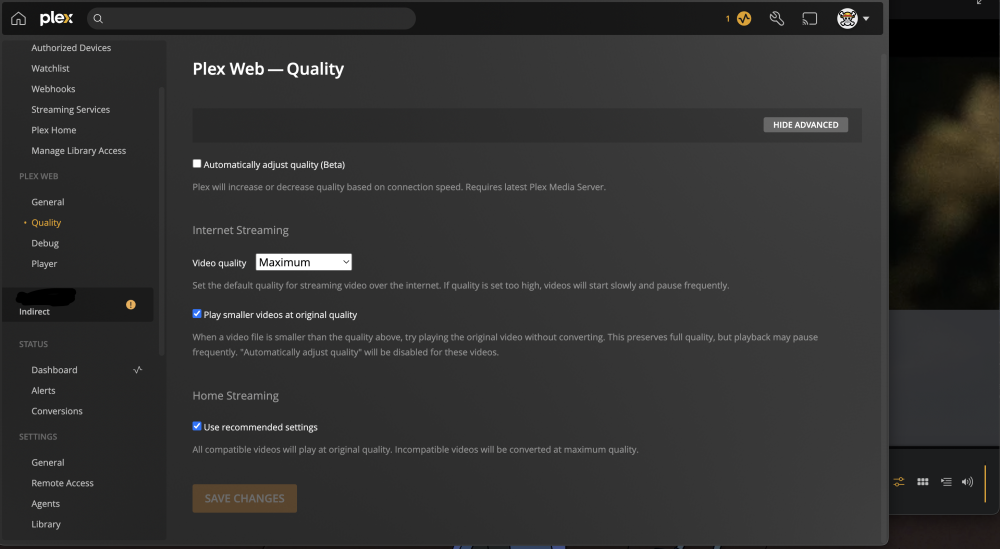Open Remote Access settings
The width and height of the screenshot is (1000, 549).
(x=62, y=483)
